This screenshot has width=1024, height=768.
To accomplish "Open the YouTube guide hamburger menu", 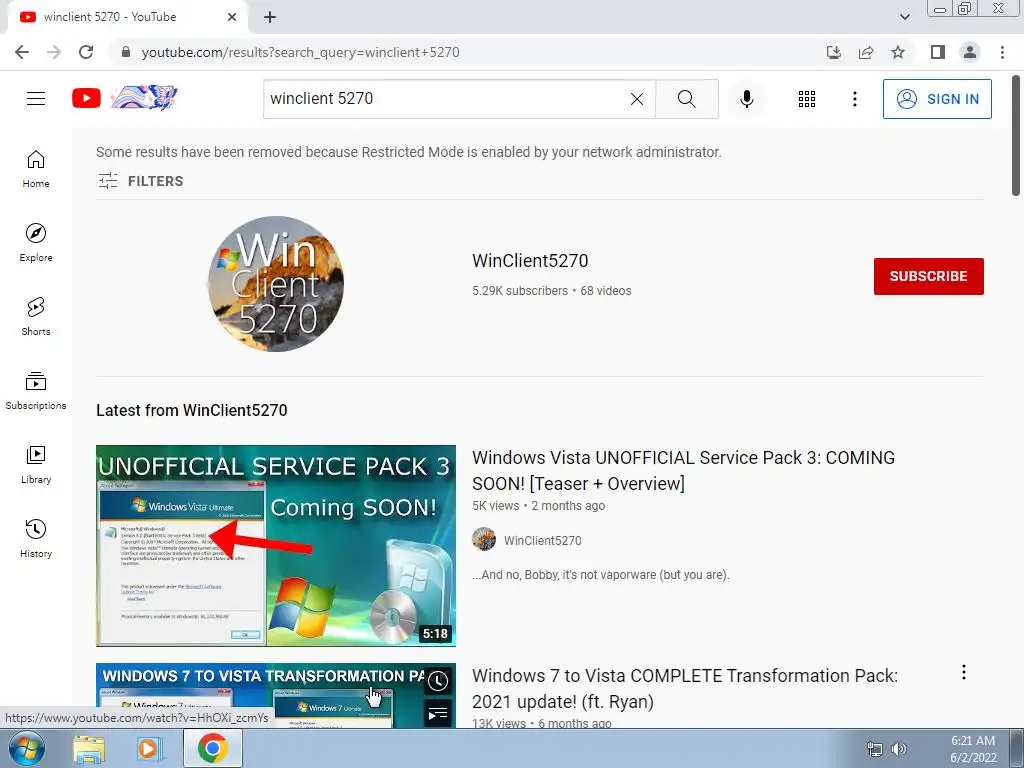I will (36, 99).
